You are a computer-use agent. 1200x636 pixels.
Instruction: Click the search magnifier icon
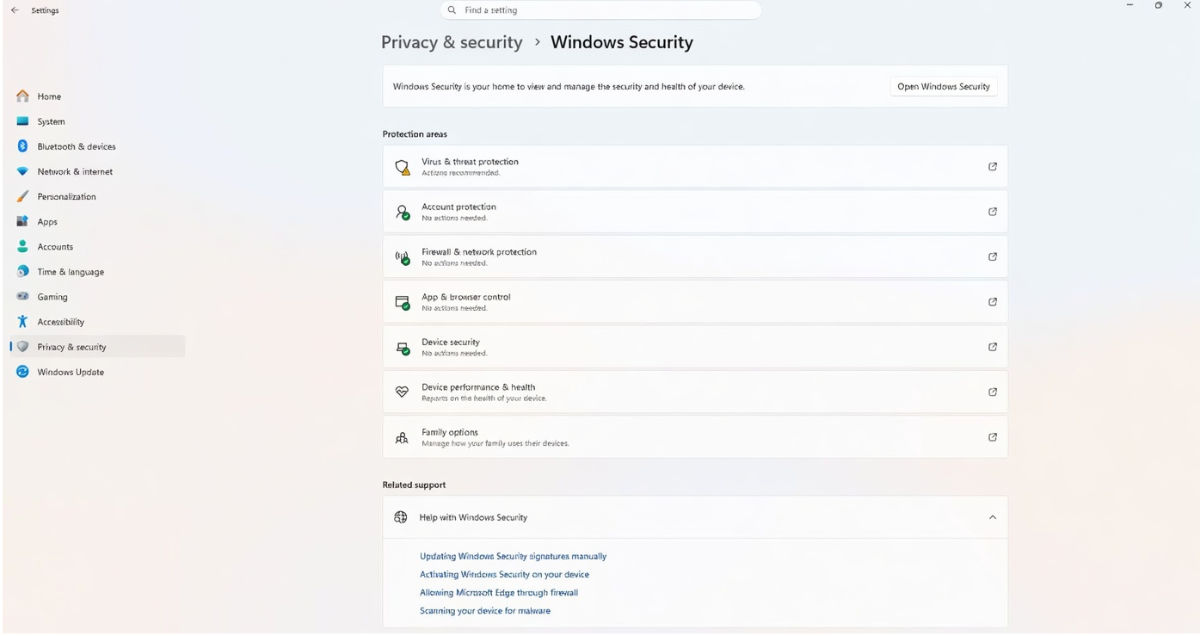452,10
